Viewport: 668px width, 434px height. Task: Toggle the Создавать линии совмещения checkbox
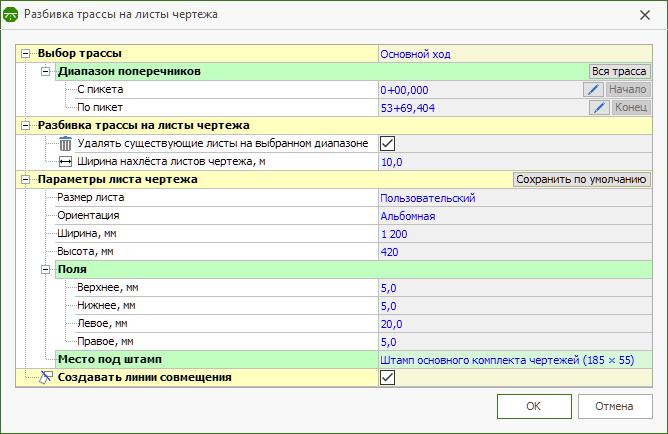tap(387, 377)
